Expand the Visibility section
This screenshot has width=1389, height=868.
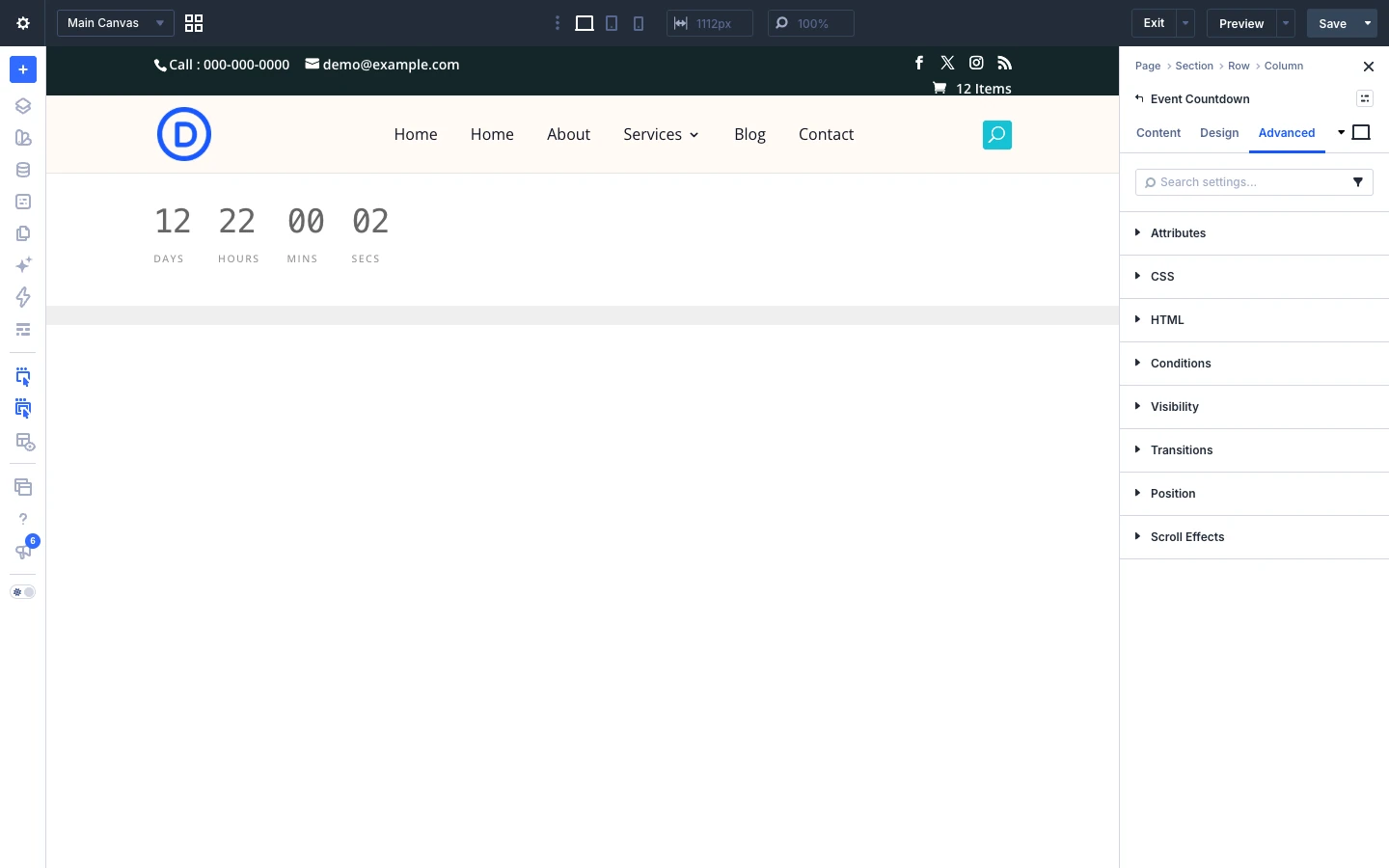click(1254, 407)
